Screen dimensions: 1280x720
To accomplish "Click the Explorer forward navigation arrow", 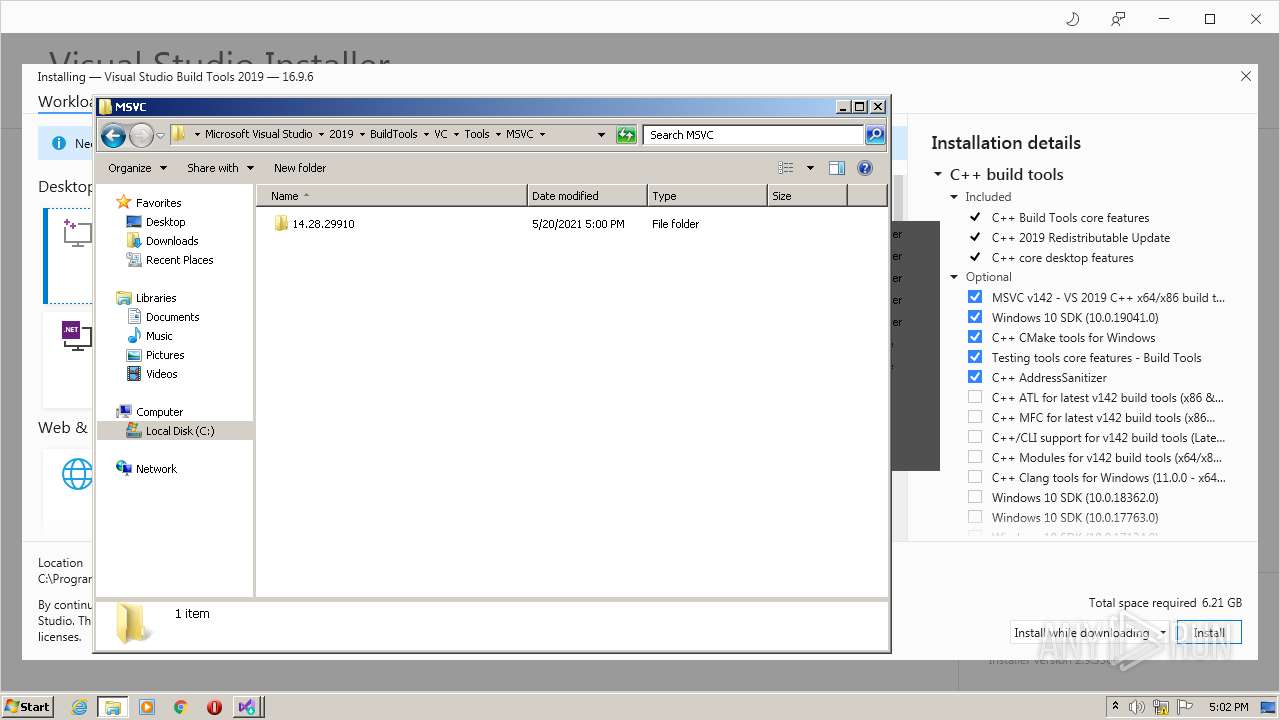I will [141, 135].
